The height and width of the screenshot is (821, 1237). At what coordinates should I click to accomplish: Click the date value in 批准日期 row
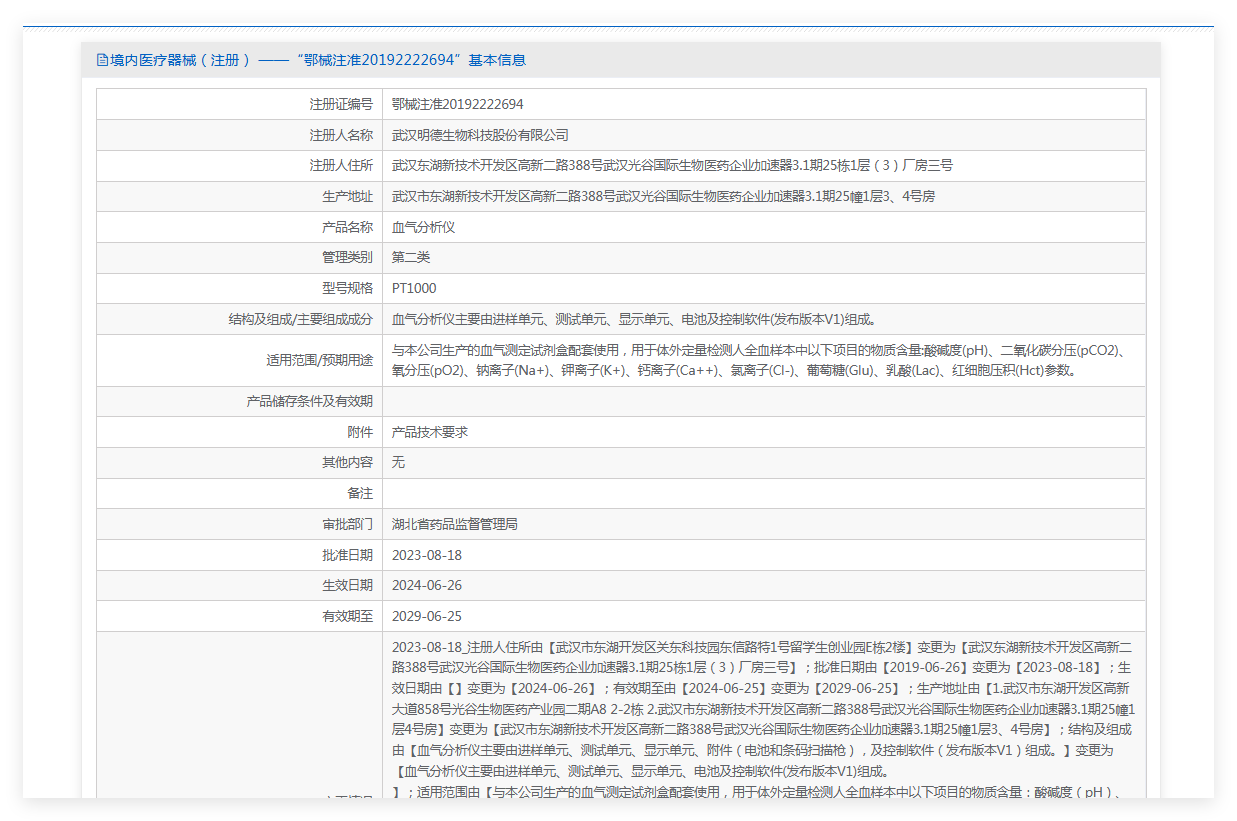[427, 555]
